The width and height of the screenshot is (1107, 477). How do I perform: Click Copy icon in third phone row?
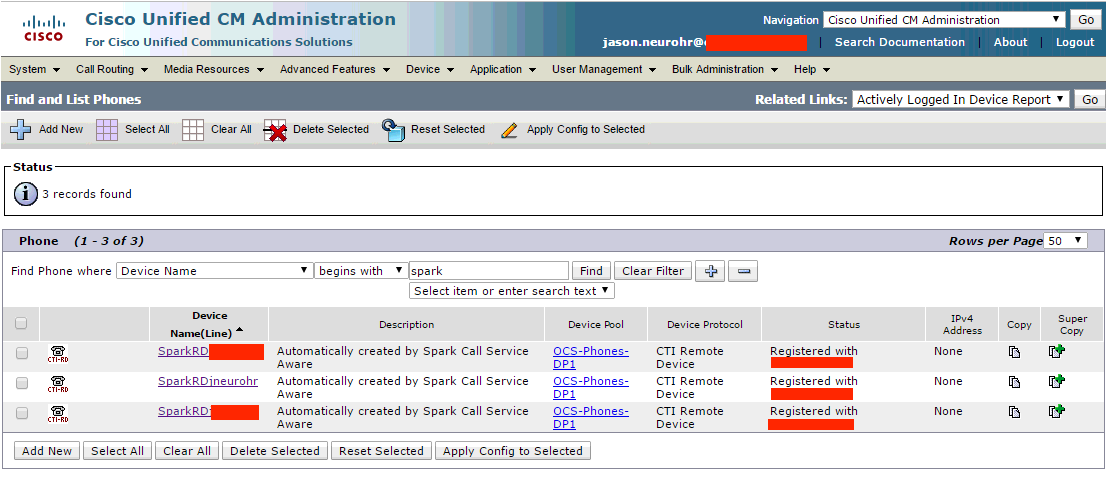1015,412
